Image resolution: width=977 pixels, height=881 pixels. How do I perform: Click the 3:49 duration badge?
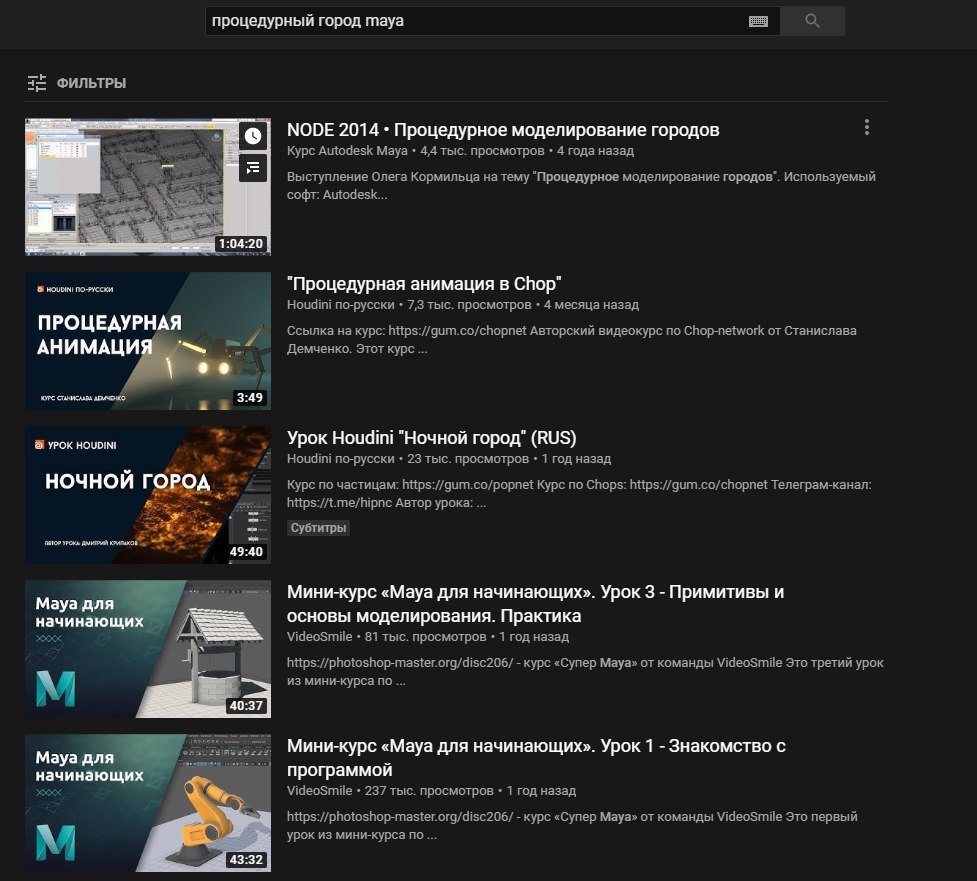pos(249,398)
